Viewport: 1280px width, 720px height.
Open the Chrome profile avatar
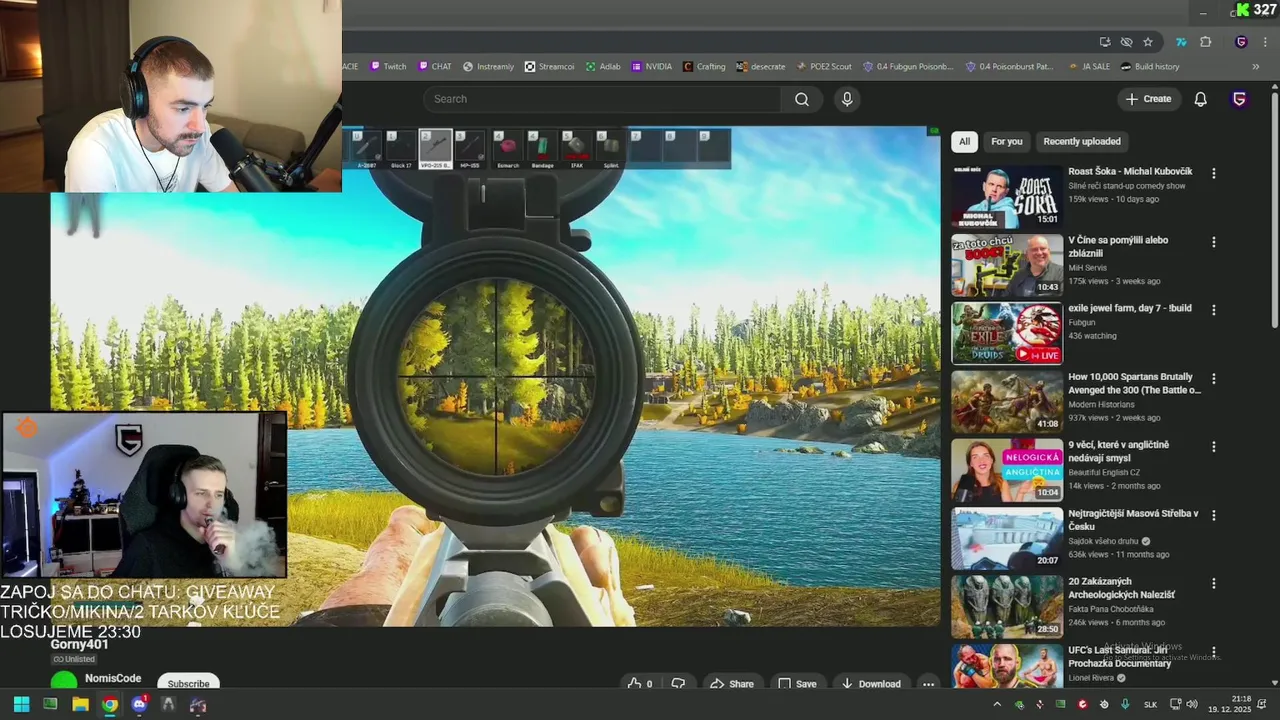point(1241,42)
